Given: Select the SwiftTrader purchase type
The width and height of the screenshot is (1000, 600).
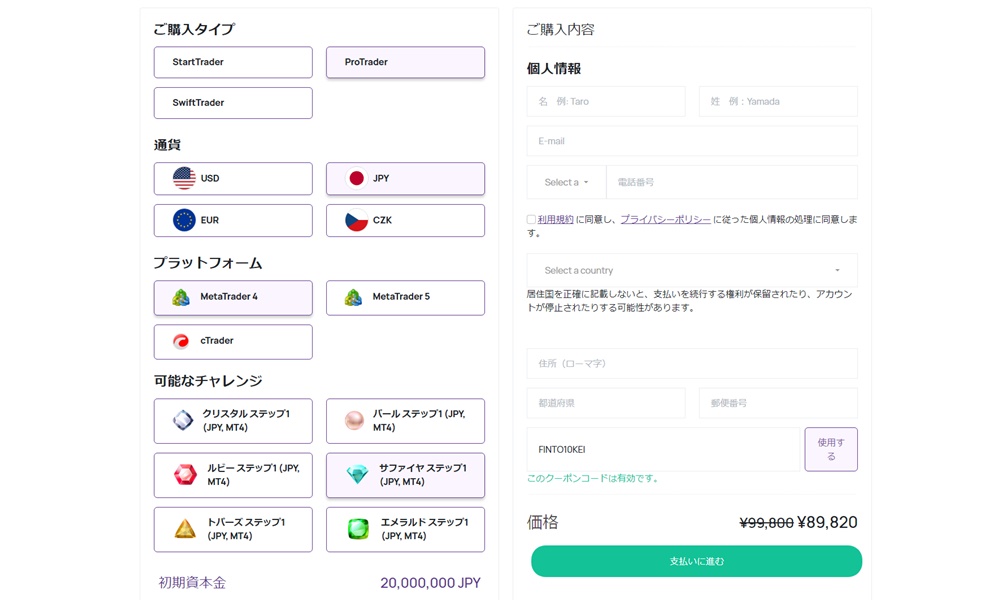Looking at the screenshot, I should click(x=232, y=102).
